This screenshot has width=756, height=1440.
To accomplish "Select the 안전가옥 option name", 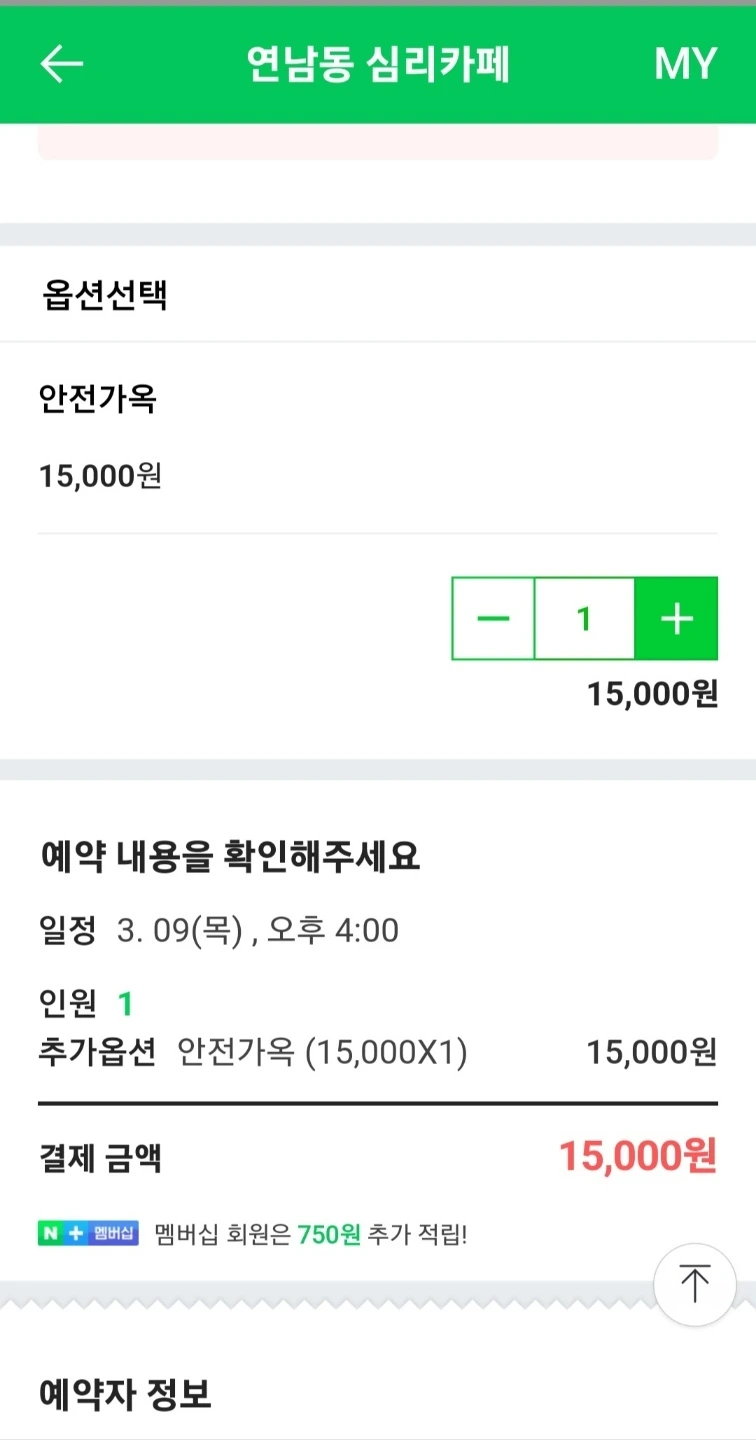I will coord(98,399).
